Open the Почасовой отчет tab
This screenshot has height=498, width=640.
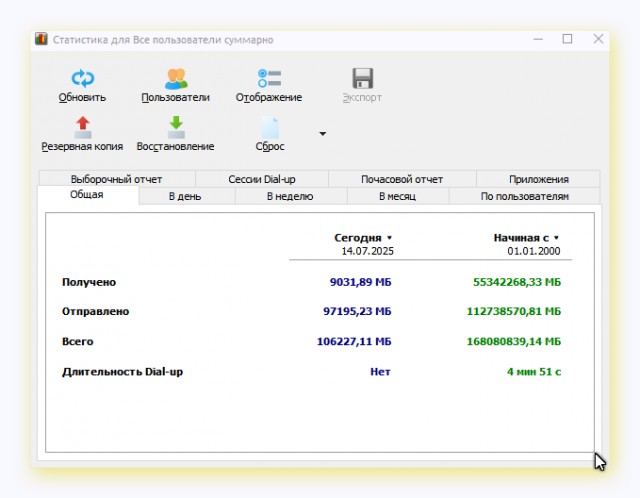(x=402, y=179)
